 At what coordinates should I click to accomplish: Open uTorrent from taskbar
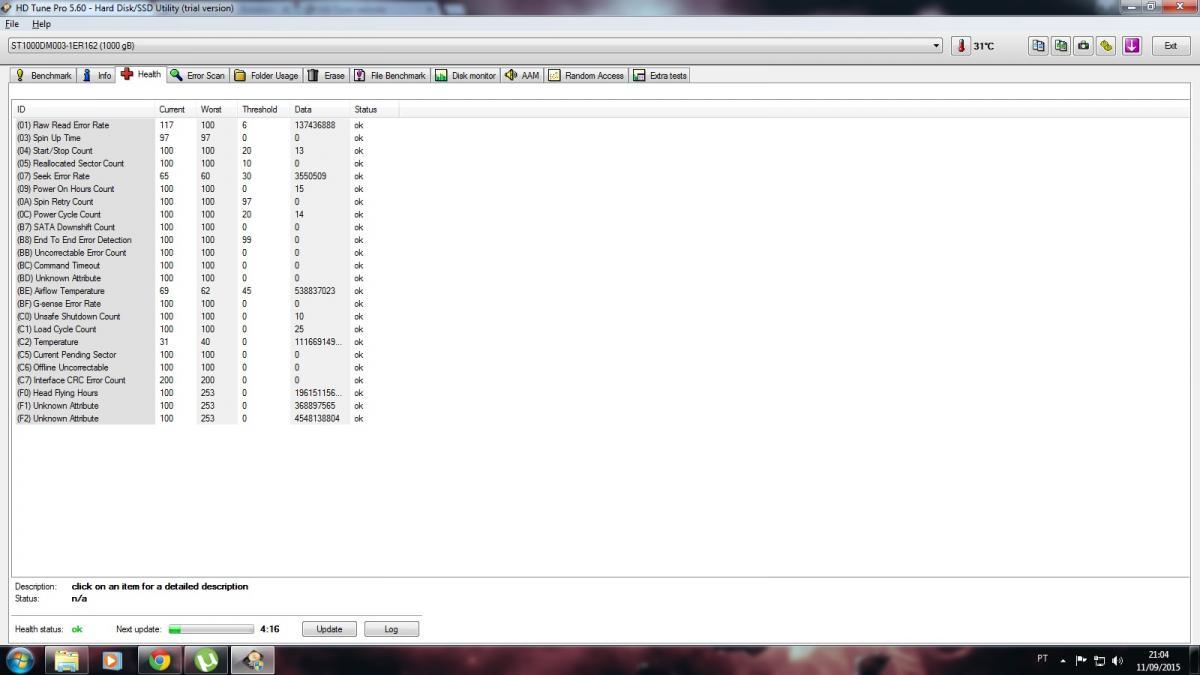[207, 660]
